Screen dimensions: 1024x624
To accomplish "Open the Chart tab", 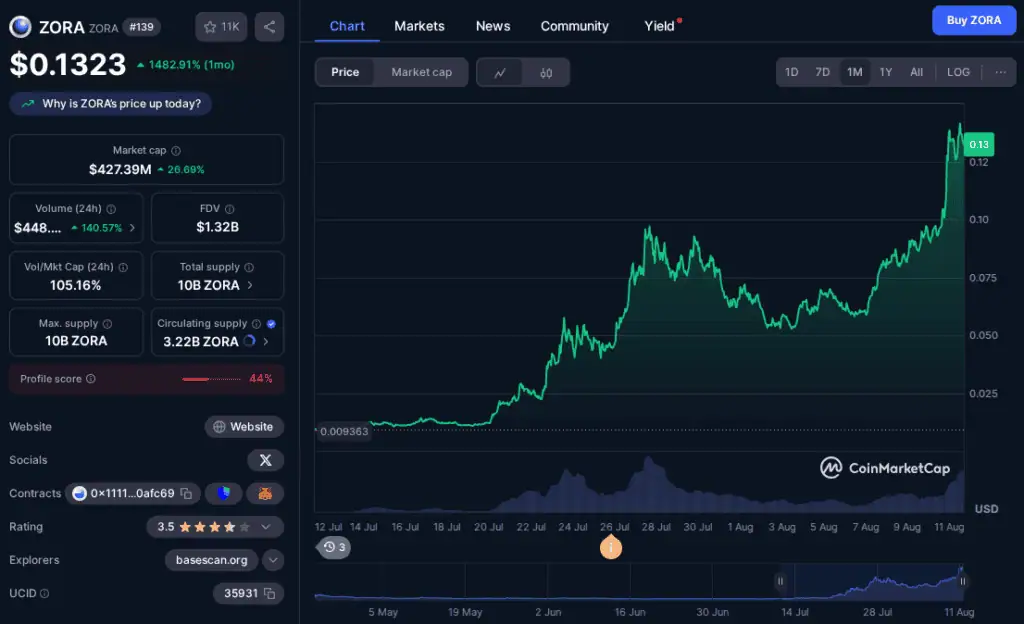I will [347, 26].
